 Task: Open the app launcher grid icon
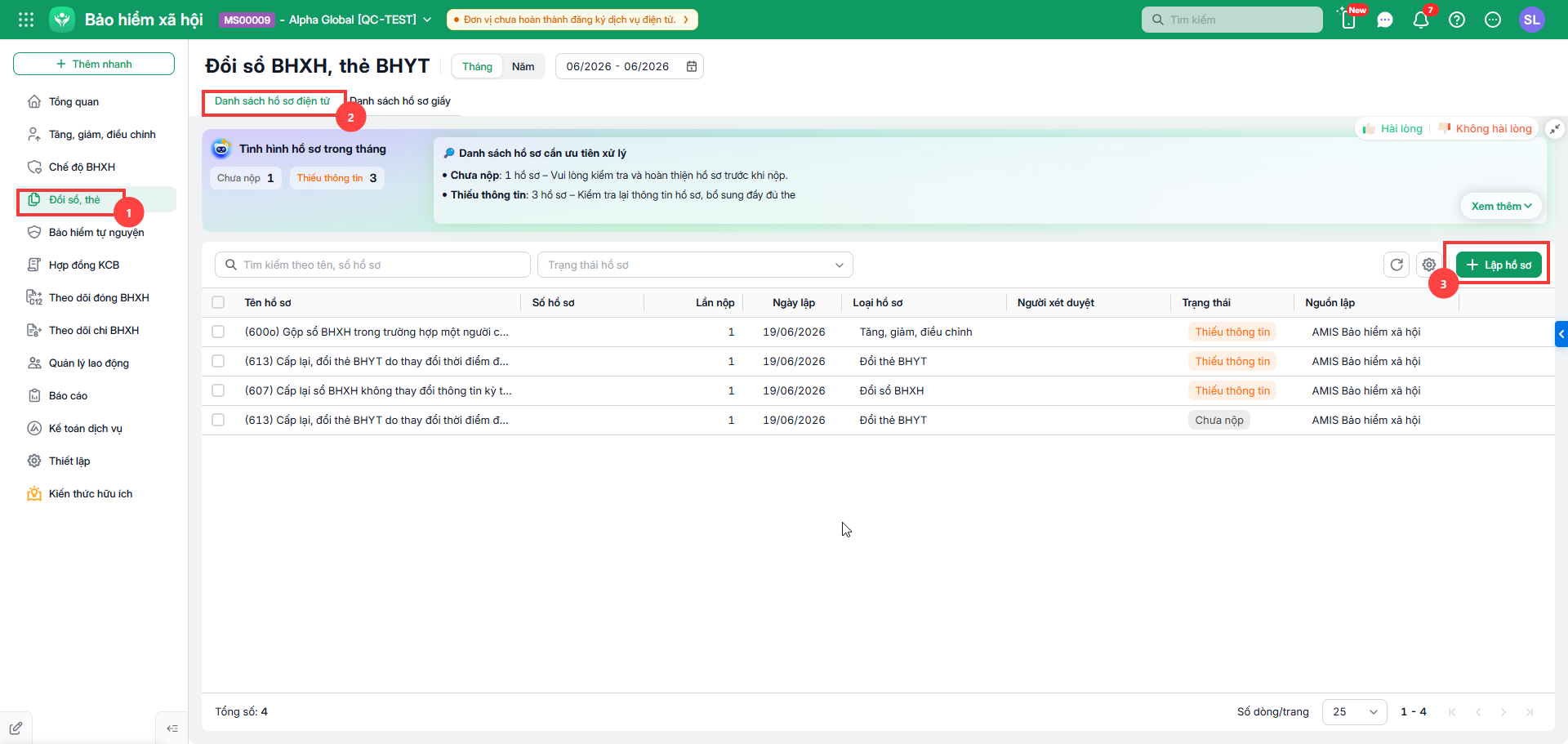pos(26,20)
